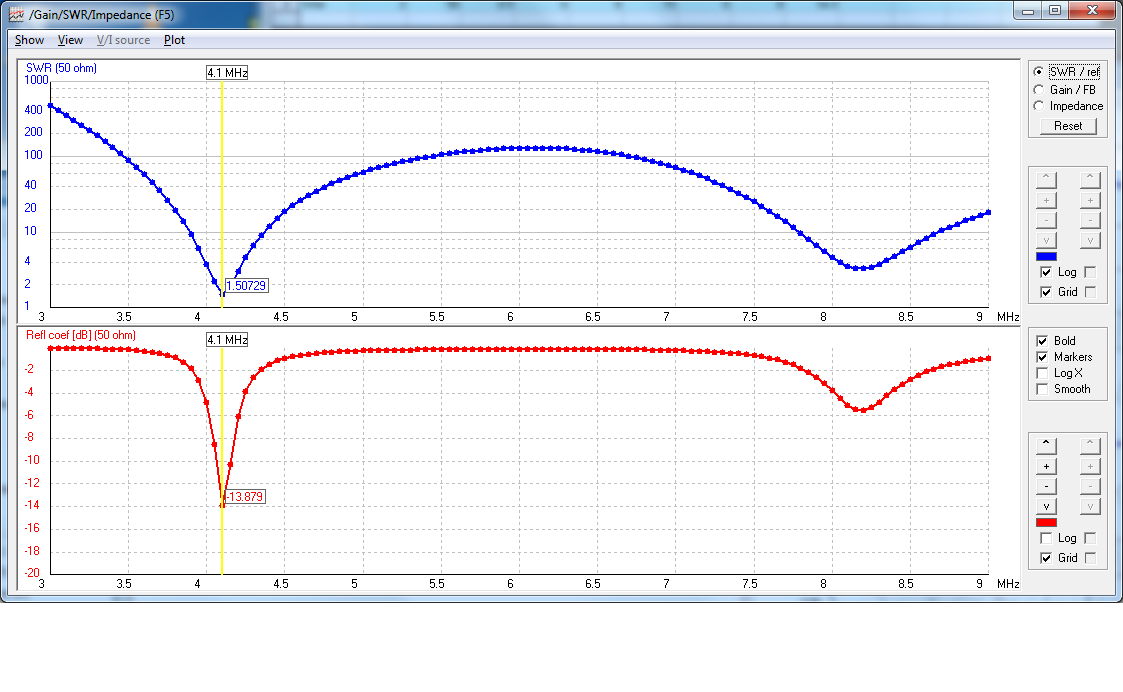
Task: Click the enabled plus (+) zoom button for red plot
Action: point(1046,466)
